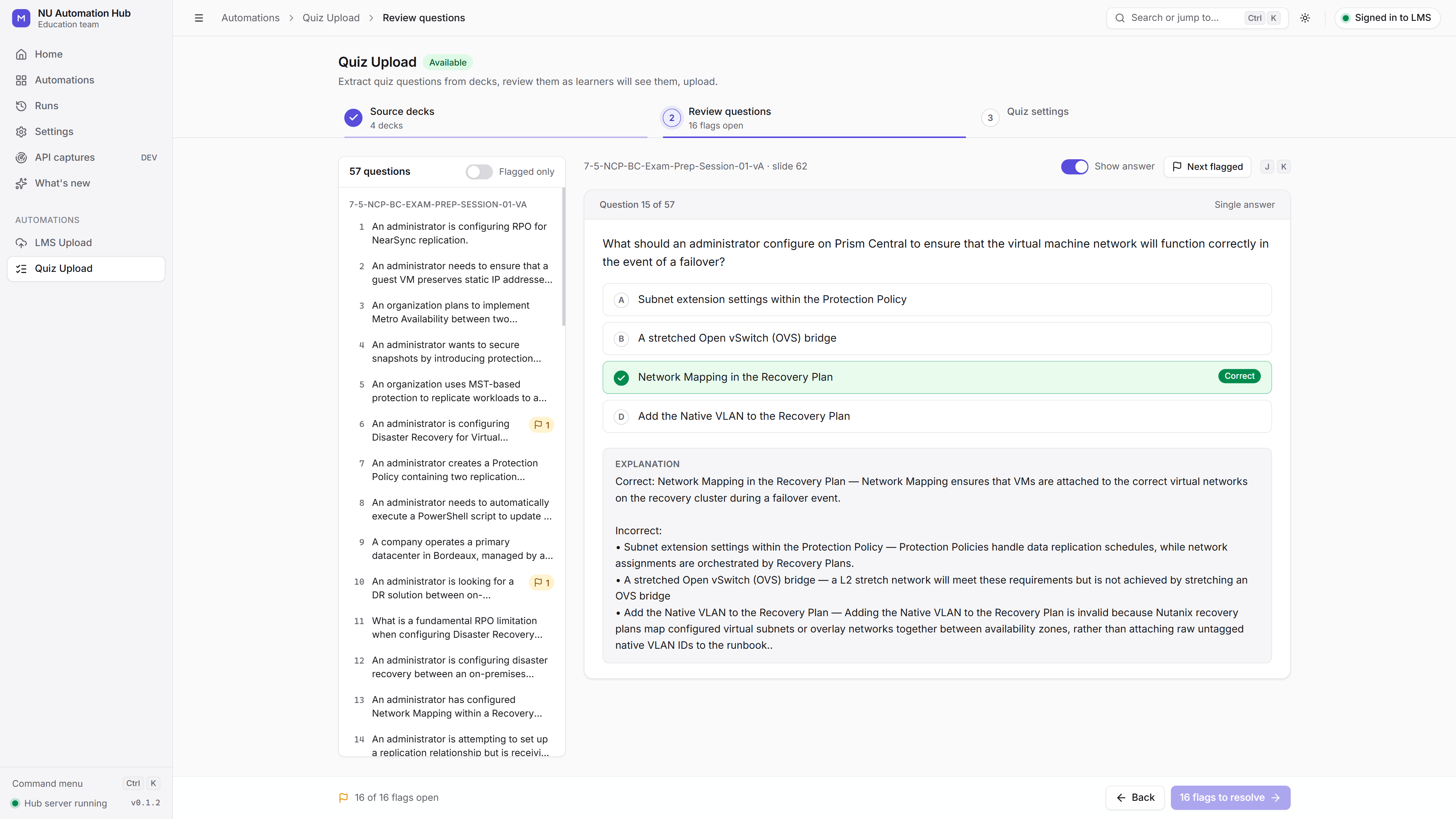Open the Command menu at sidebar bottom
The width and height of the screenshot is (1456, 819).
pyautogui.click(x=86, y=783)
